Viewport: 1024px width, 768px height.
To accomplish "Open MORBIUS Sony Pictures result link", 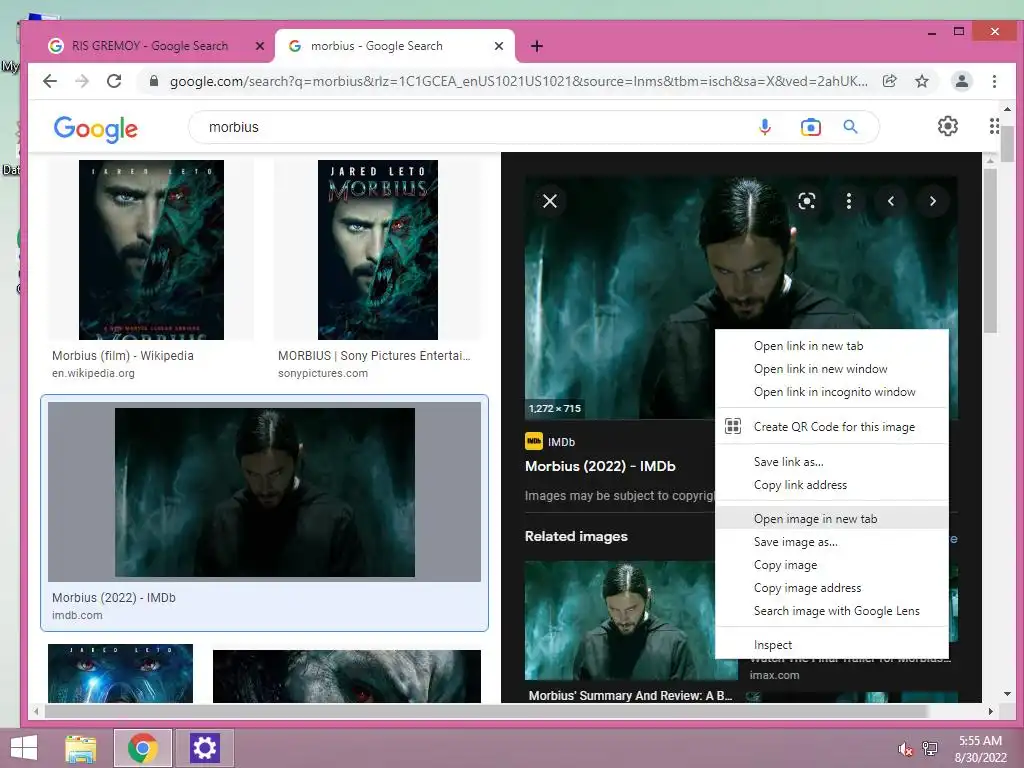I will point(374,355).
